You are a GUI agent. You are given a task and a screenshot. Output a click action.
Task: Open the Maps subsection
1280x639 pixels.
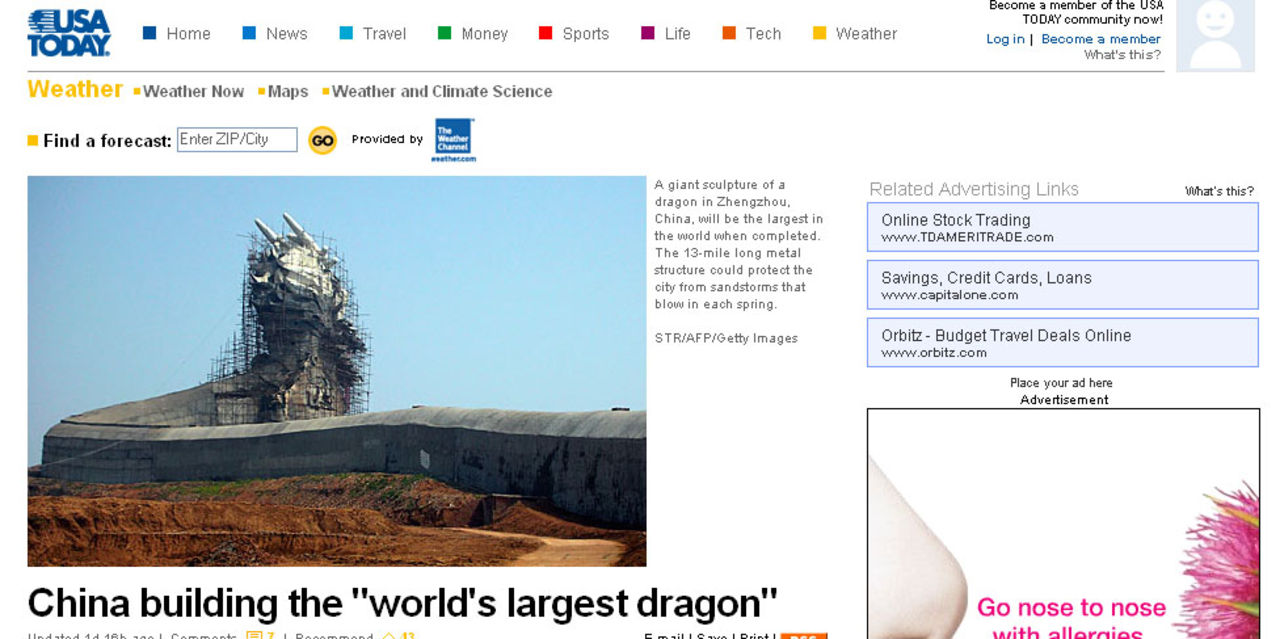pos(288,91)
